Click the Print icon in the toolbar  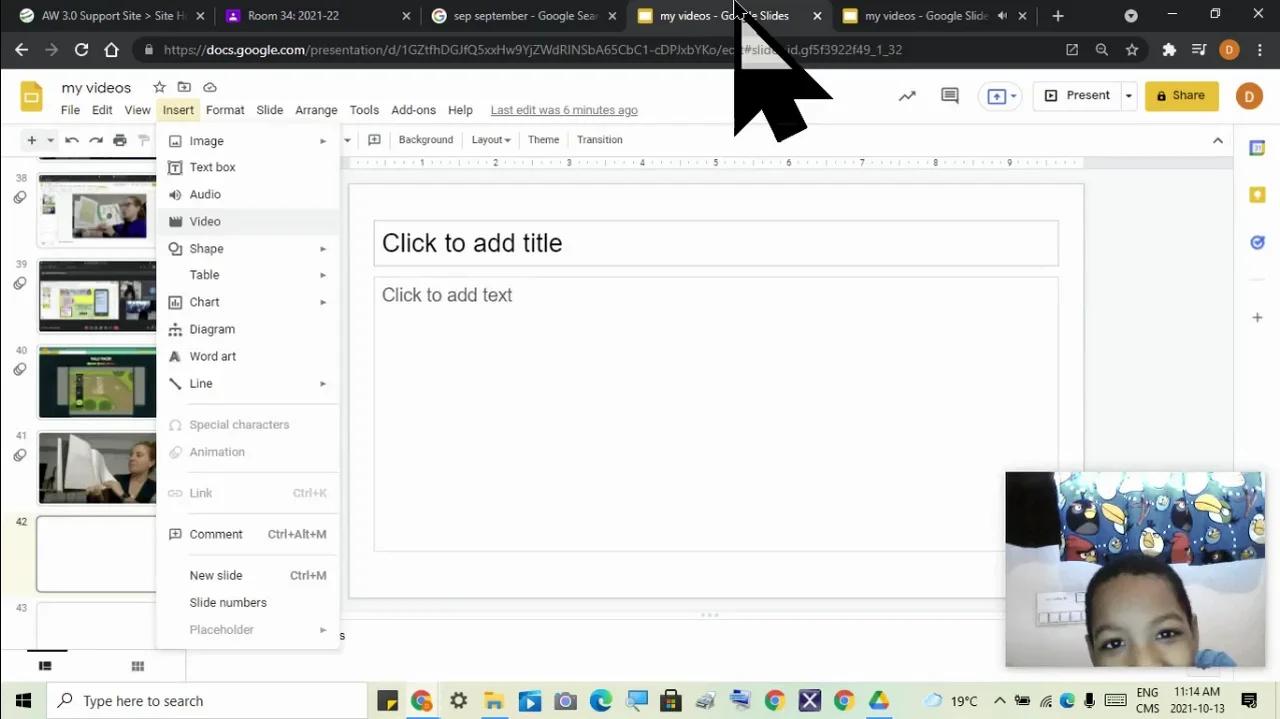pos(119,140)
